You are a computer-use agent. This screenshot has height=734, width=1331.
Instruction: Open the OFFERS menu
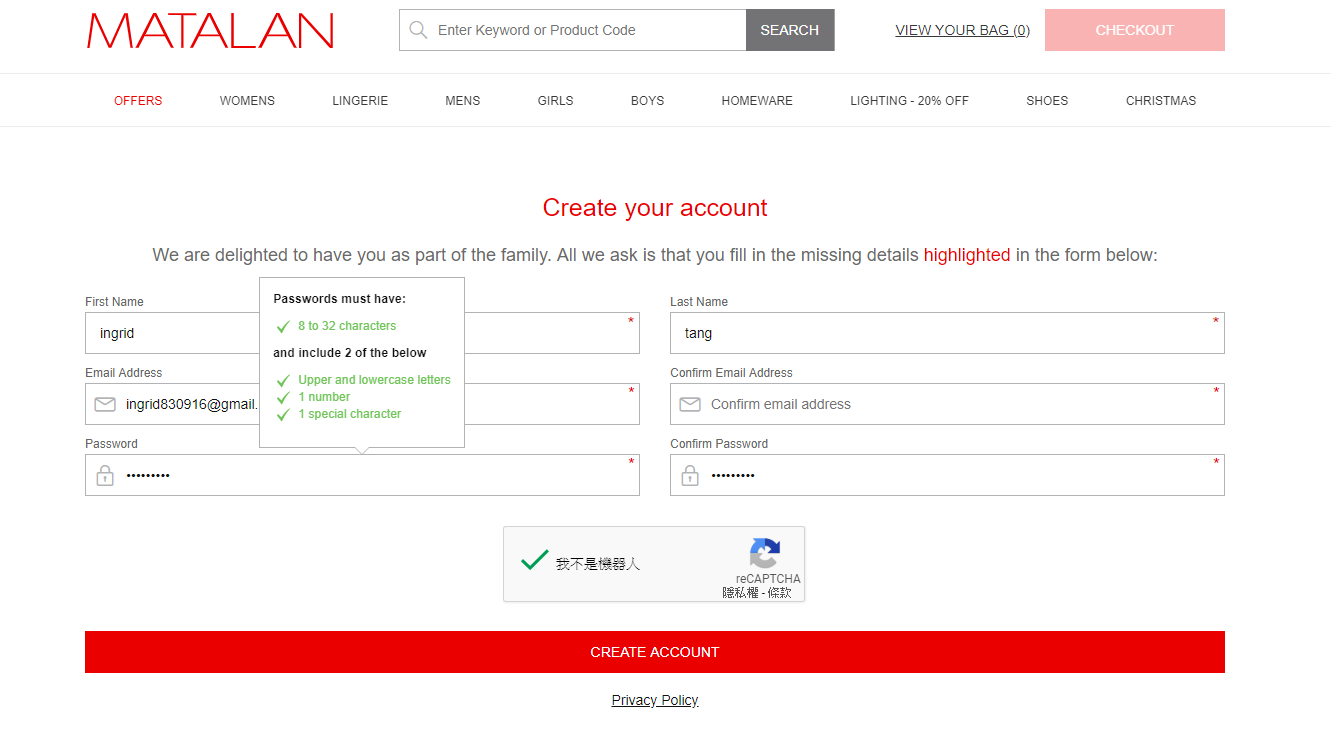pos(138,101)
